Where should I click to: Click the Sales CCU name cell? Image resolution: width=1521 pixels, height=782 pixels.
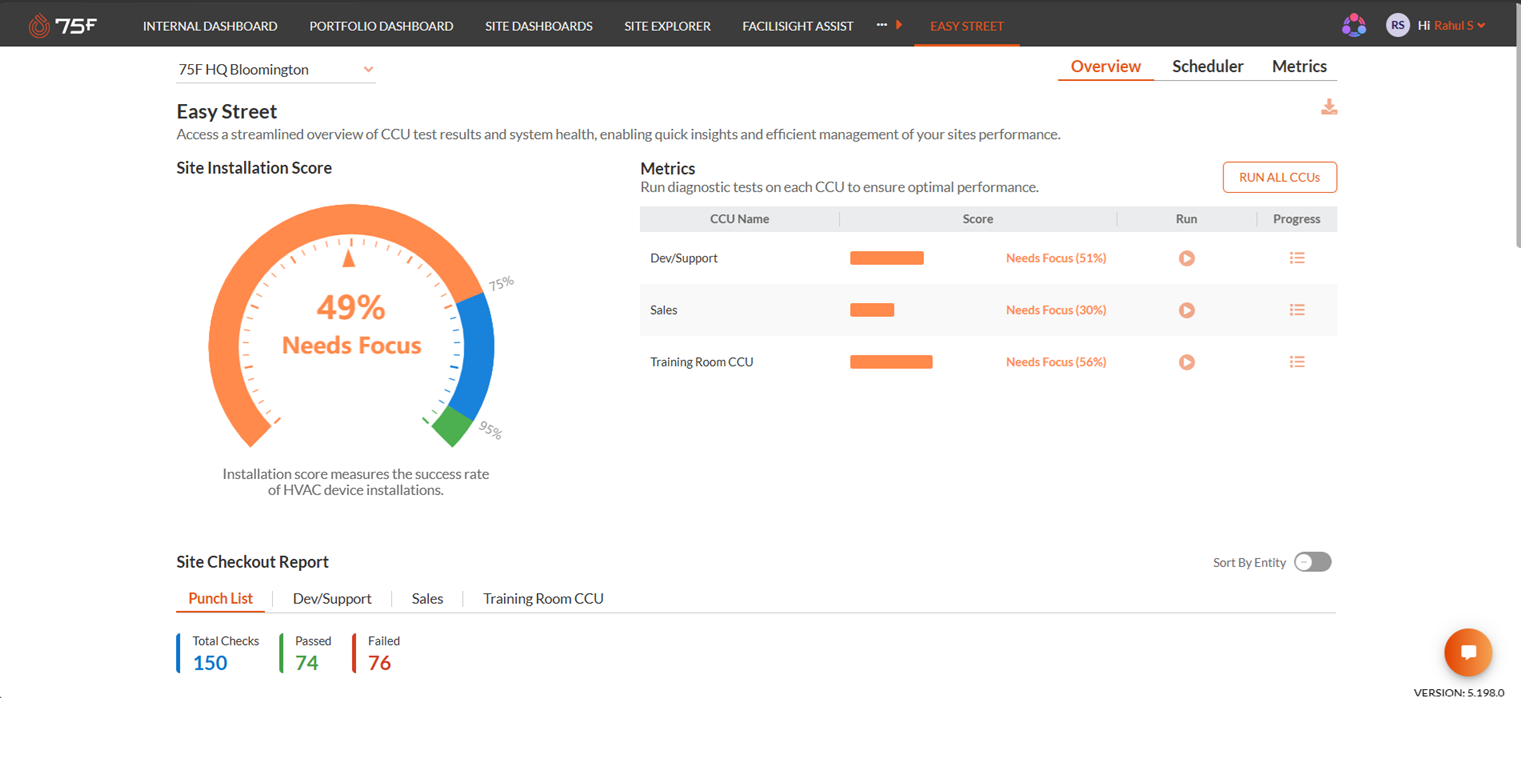tap(664, 310)
